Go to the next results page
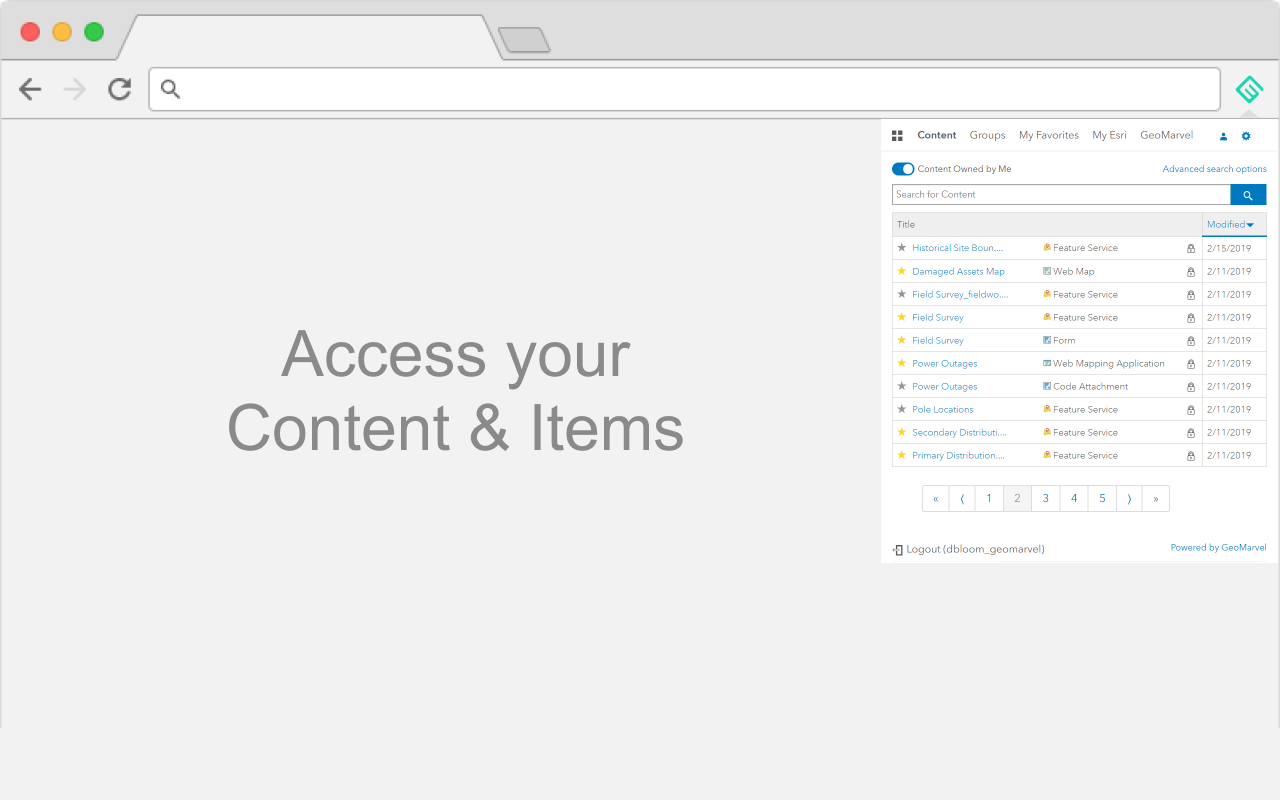The height and width of the screenshot is (800, 1280). coord(1129,499)
